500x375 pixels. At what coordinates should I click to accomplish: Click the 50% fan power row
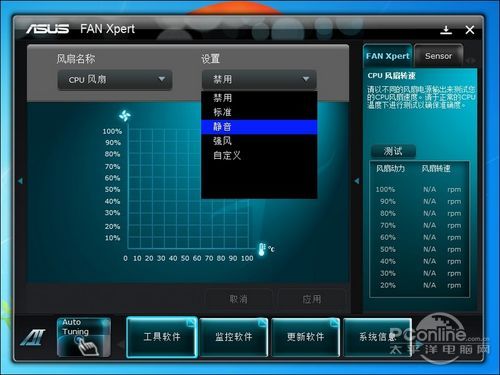point(419,249)
